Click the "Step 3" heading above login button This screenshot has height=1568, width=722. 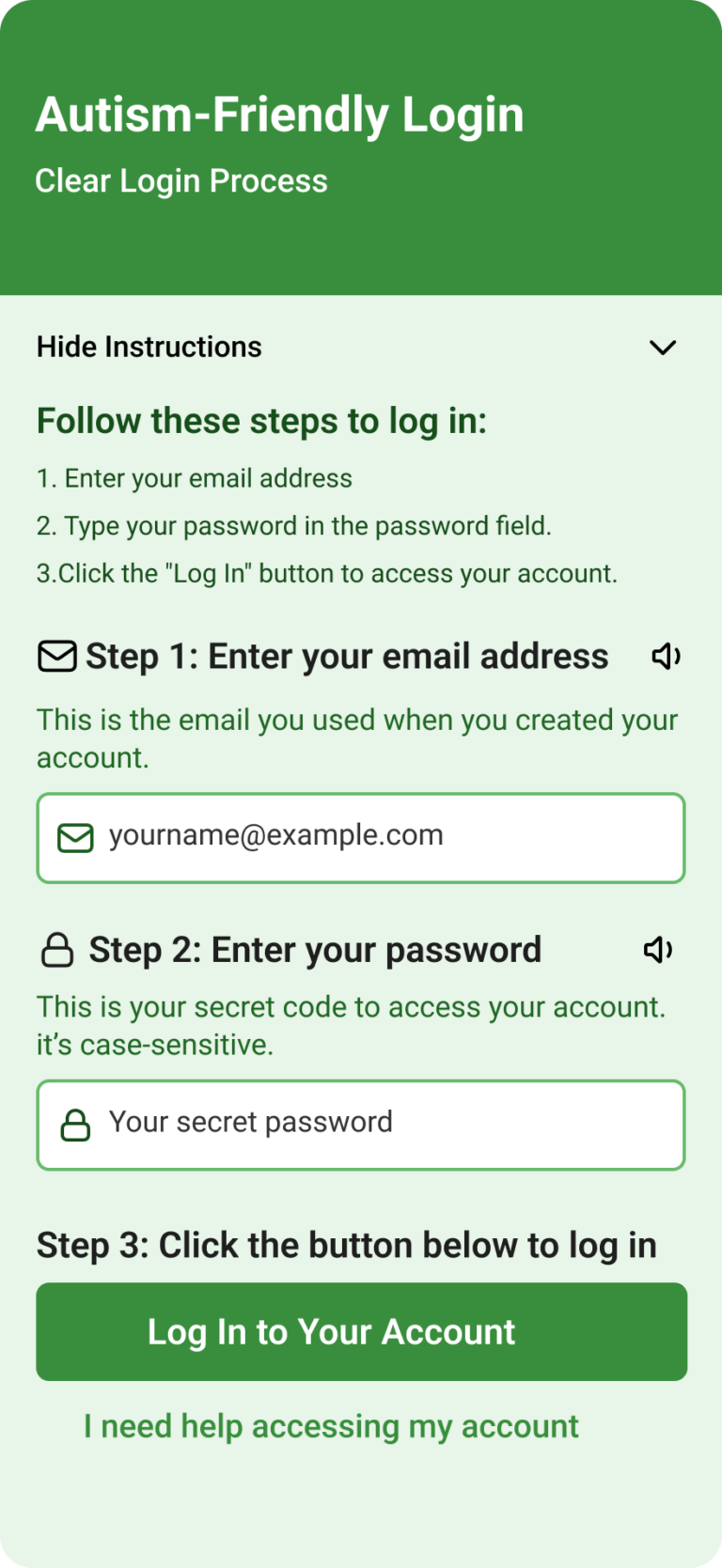(346, 1245)
